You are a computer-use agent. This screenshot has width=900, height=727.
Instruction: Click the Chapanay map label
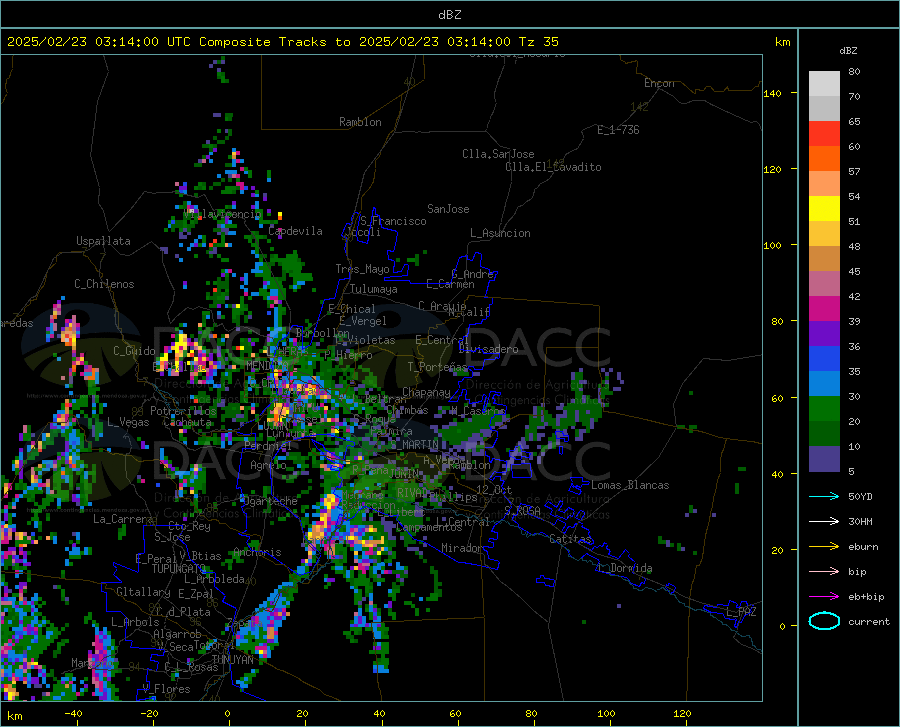coord(426,392)
